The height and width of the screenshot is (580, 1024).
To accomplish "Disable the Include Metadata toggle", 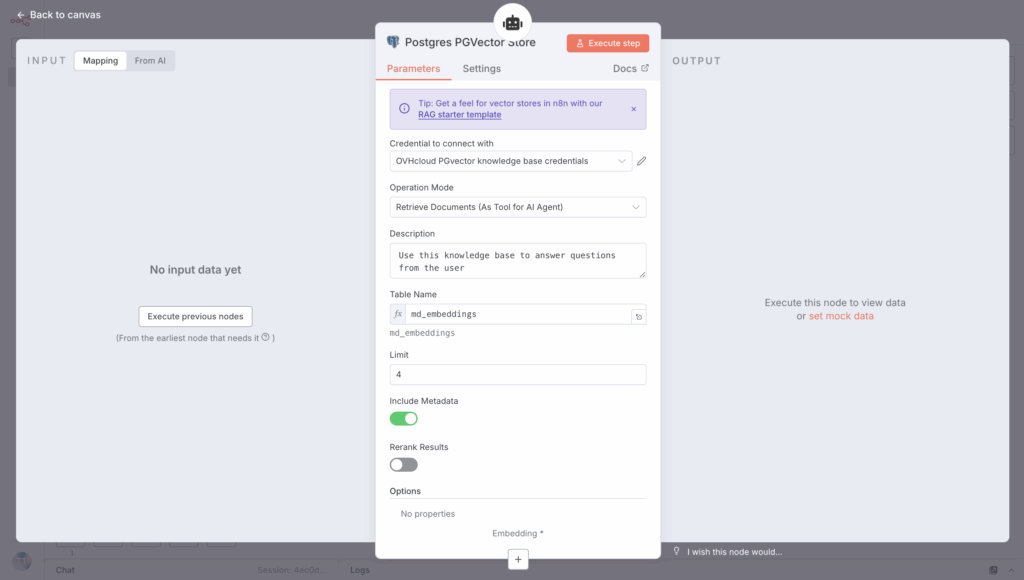I will click(403, 418).
